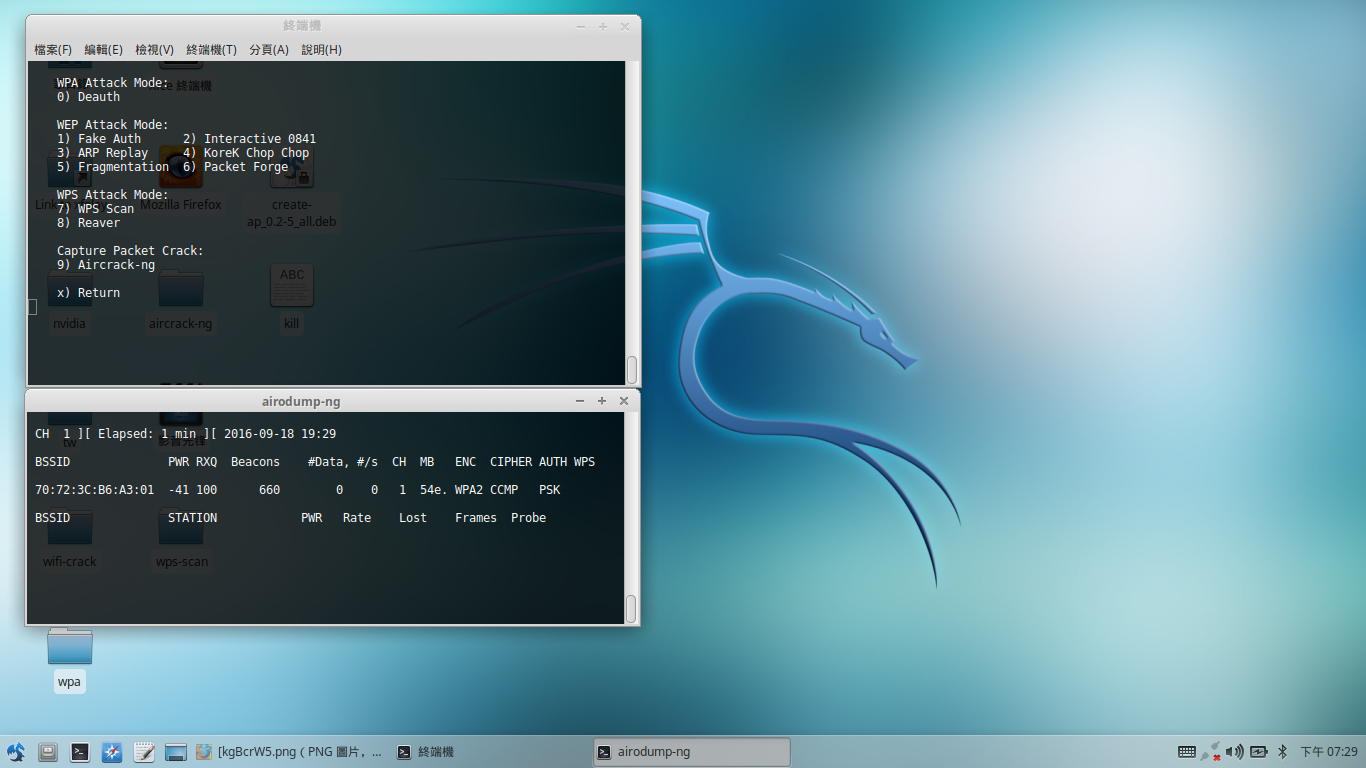Click the desktop screen launcher icon in taskbar
This screenshot has height=768, width=1366.
pos(176,752)
